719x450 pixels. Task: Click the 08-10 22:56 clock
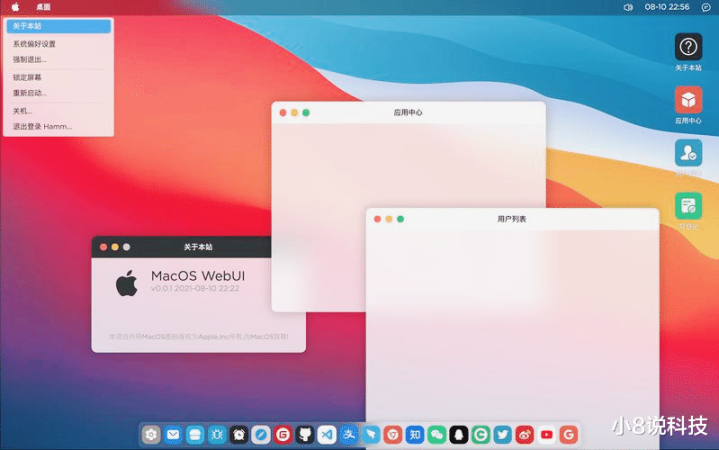coord(667,7)
